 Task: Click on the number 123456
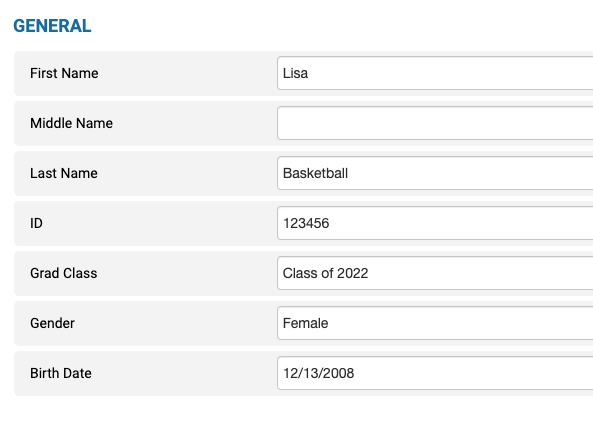tap(306, 223)
